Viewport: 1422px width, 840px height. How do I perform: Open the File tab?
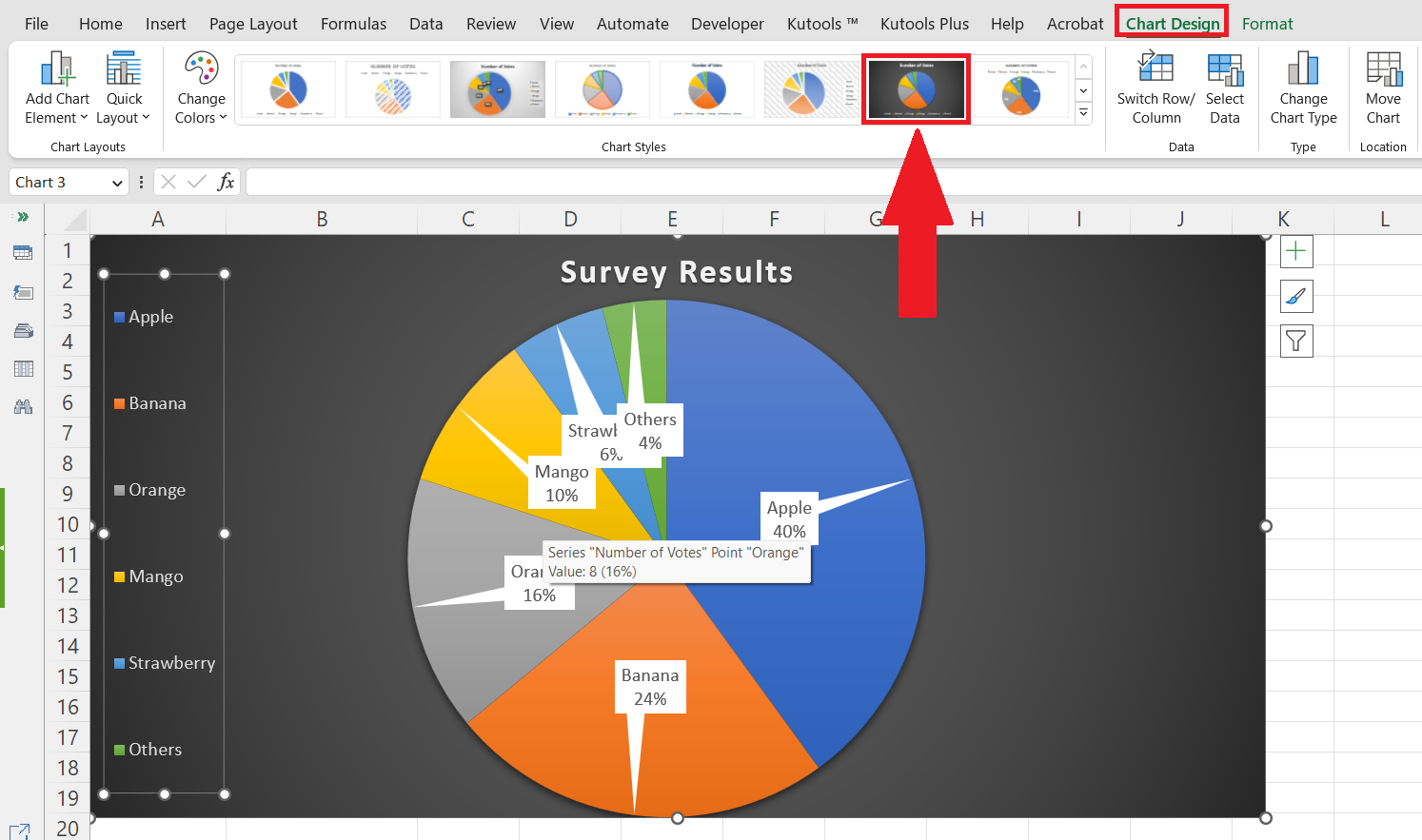(36, 24)
